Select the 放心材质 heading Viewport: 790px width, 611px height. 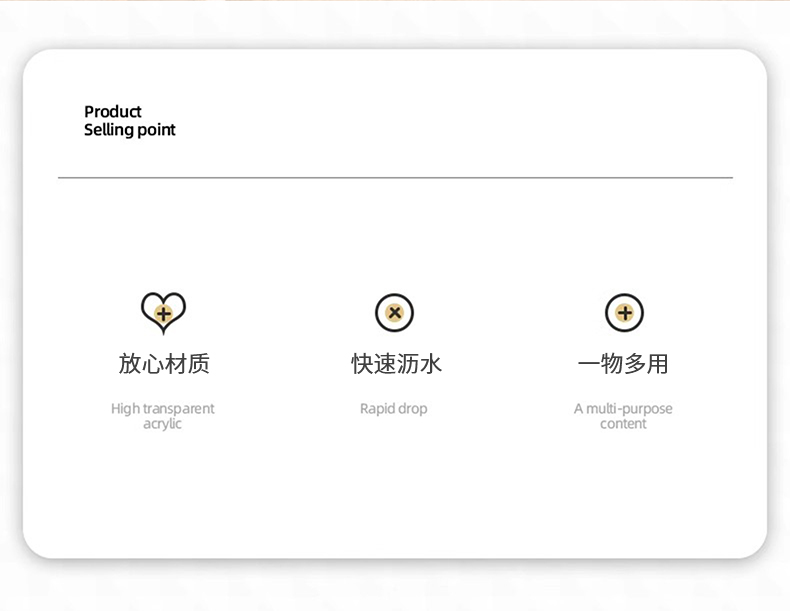(164, 364)
